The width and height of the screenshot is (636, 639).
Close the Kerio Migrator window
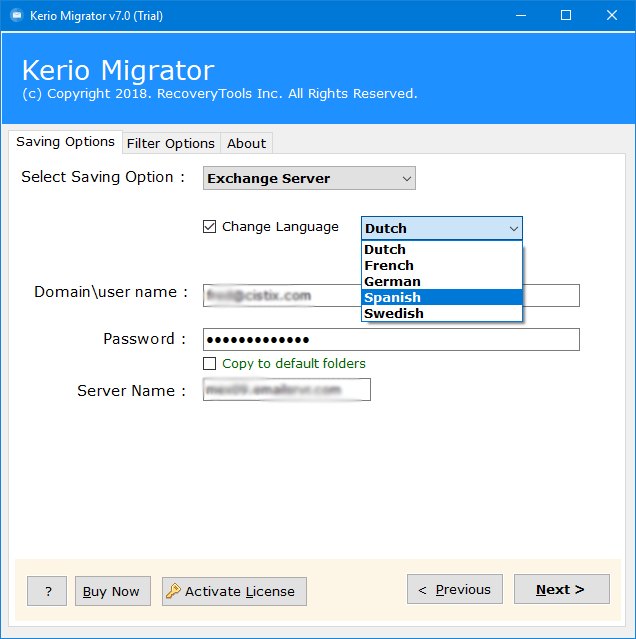[x=612, y=15]
